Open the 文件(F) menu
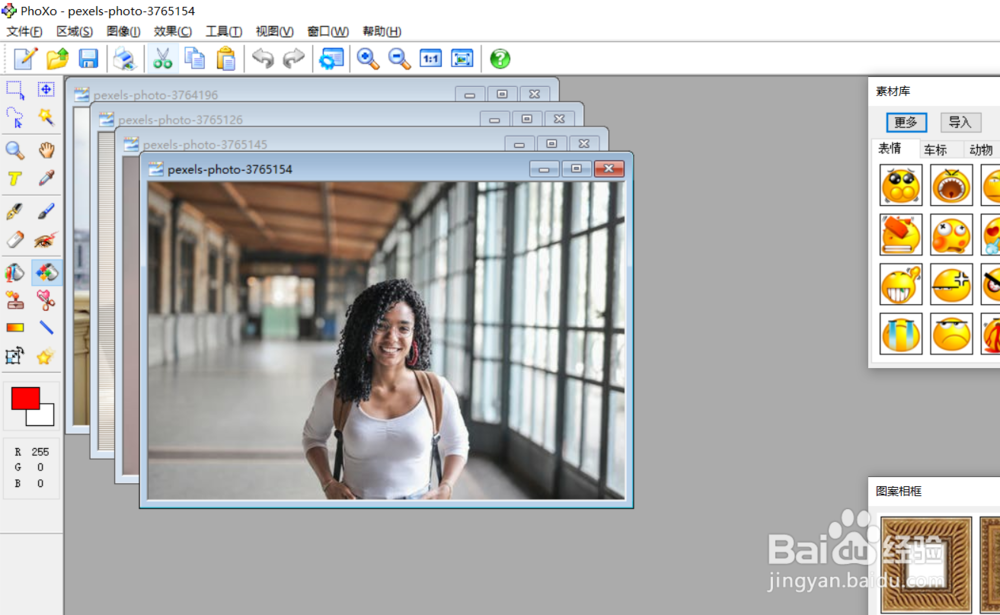Viewport: 1000px width, 615px height. (x=24, y=31)
